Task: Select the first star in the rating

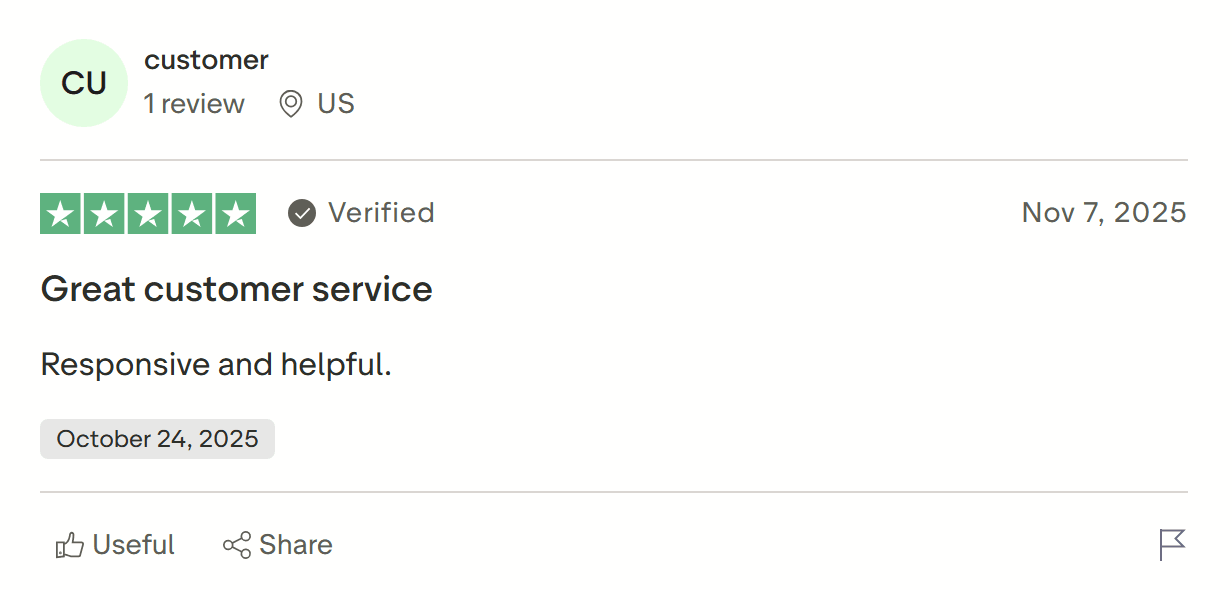Action: point(60,212)
